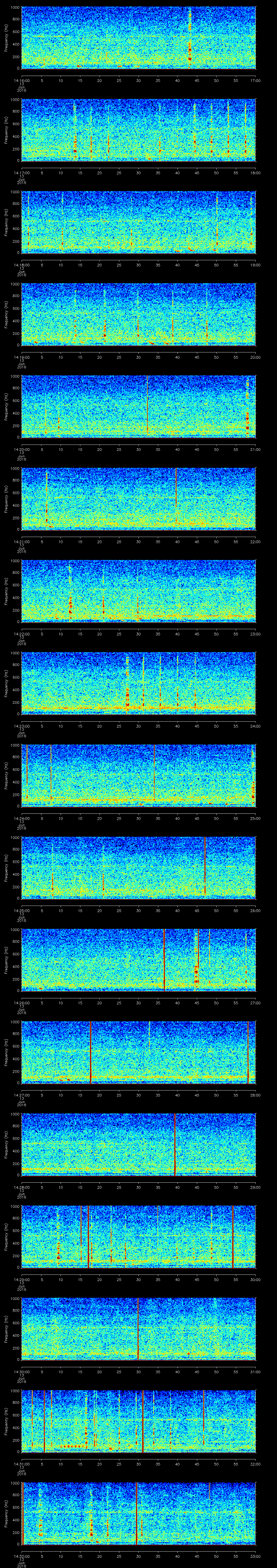Click the 14:28:00 start time label

[21, 1187]
